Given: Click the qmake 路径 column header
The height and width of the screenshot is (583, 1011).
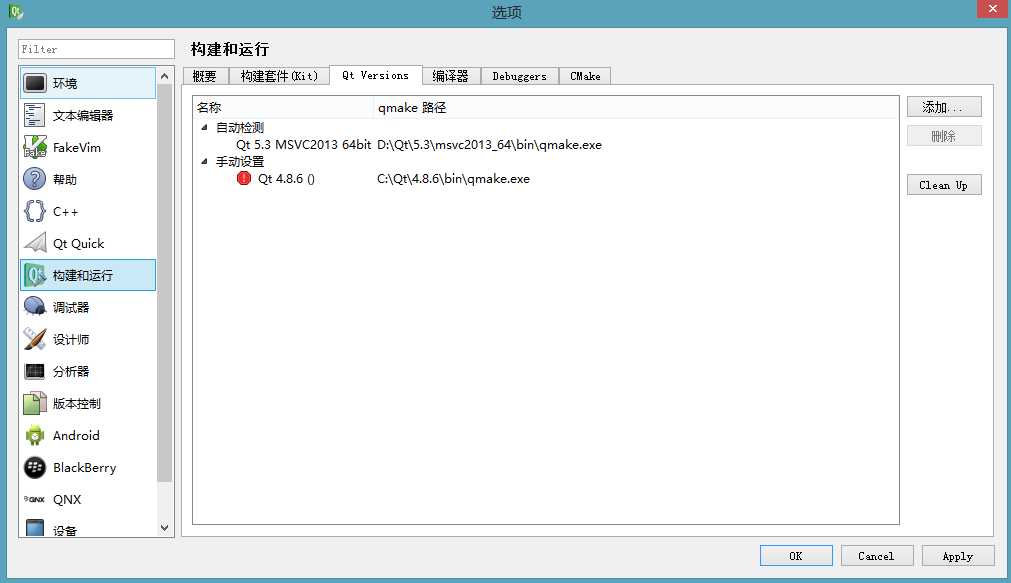Looking at the screenshot, I should (636, 108).
